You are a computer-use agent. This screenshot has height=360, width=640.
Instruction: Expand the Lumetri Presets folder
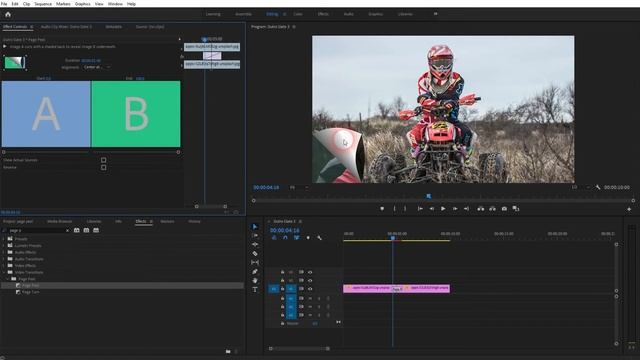pyautogui.click(x=4, y=246)
